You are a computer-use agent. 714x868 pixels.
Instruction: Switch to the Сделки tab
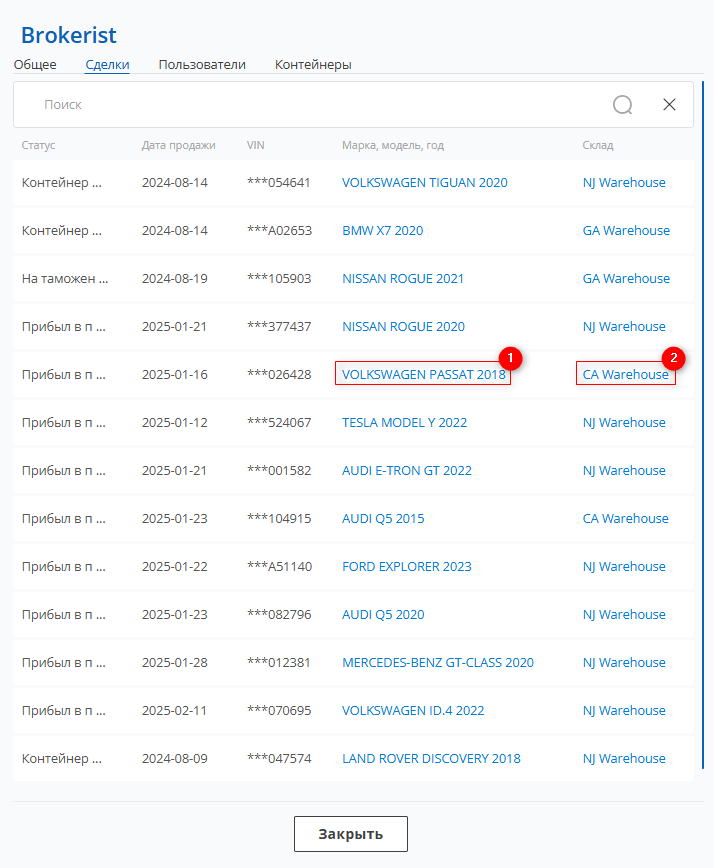pos(107,65)
